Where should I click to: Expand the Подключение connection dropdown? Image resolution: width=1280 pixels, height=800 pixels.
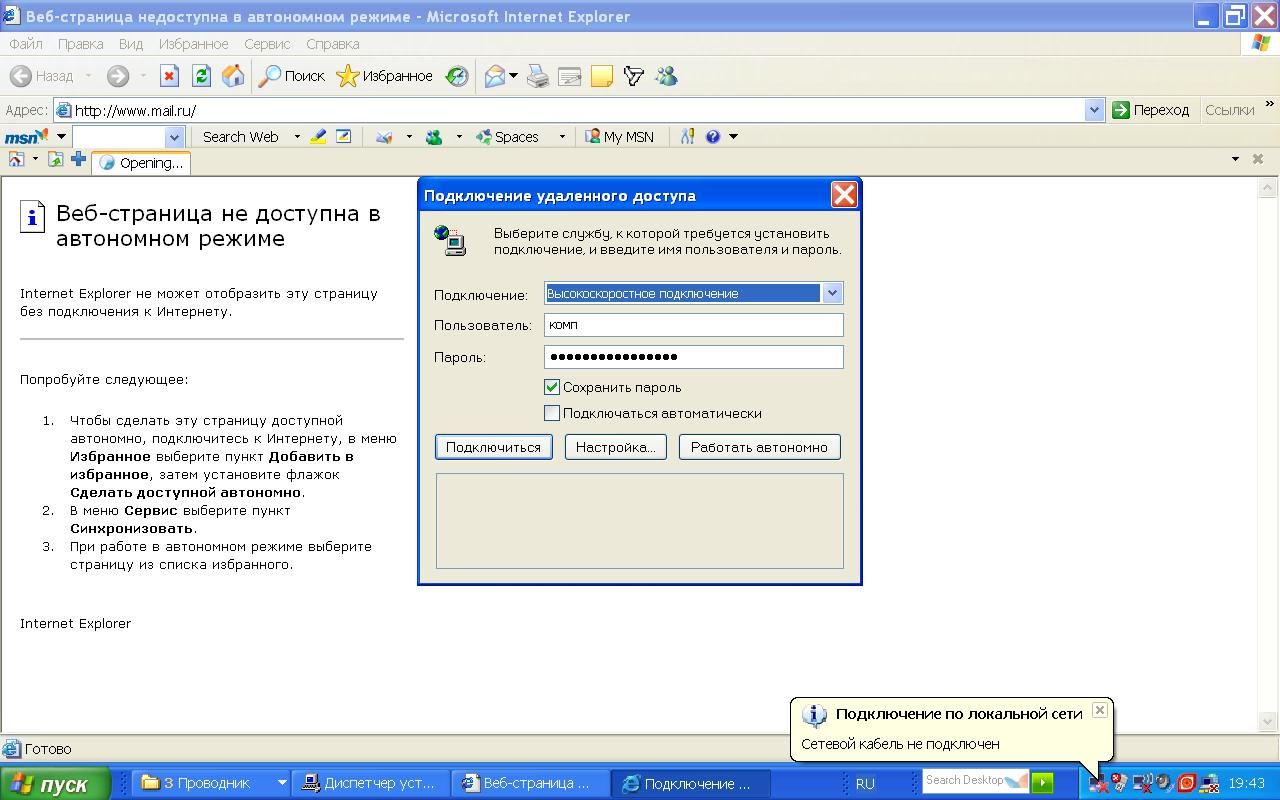coord(832,293)
